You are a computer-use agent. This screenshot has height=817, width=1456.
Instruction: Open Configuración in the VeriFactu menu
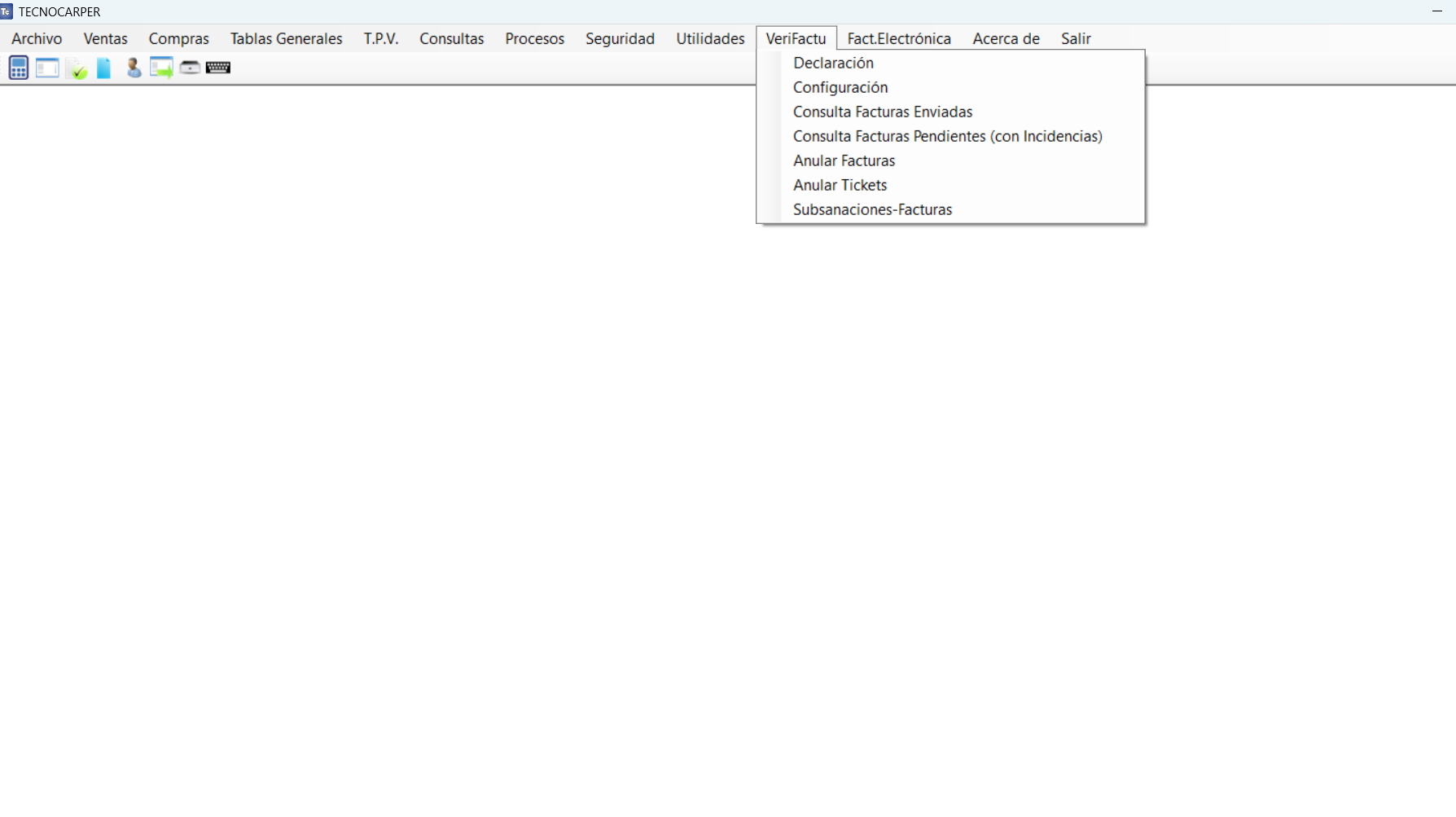pyautogui.click(x=840, y=87)
